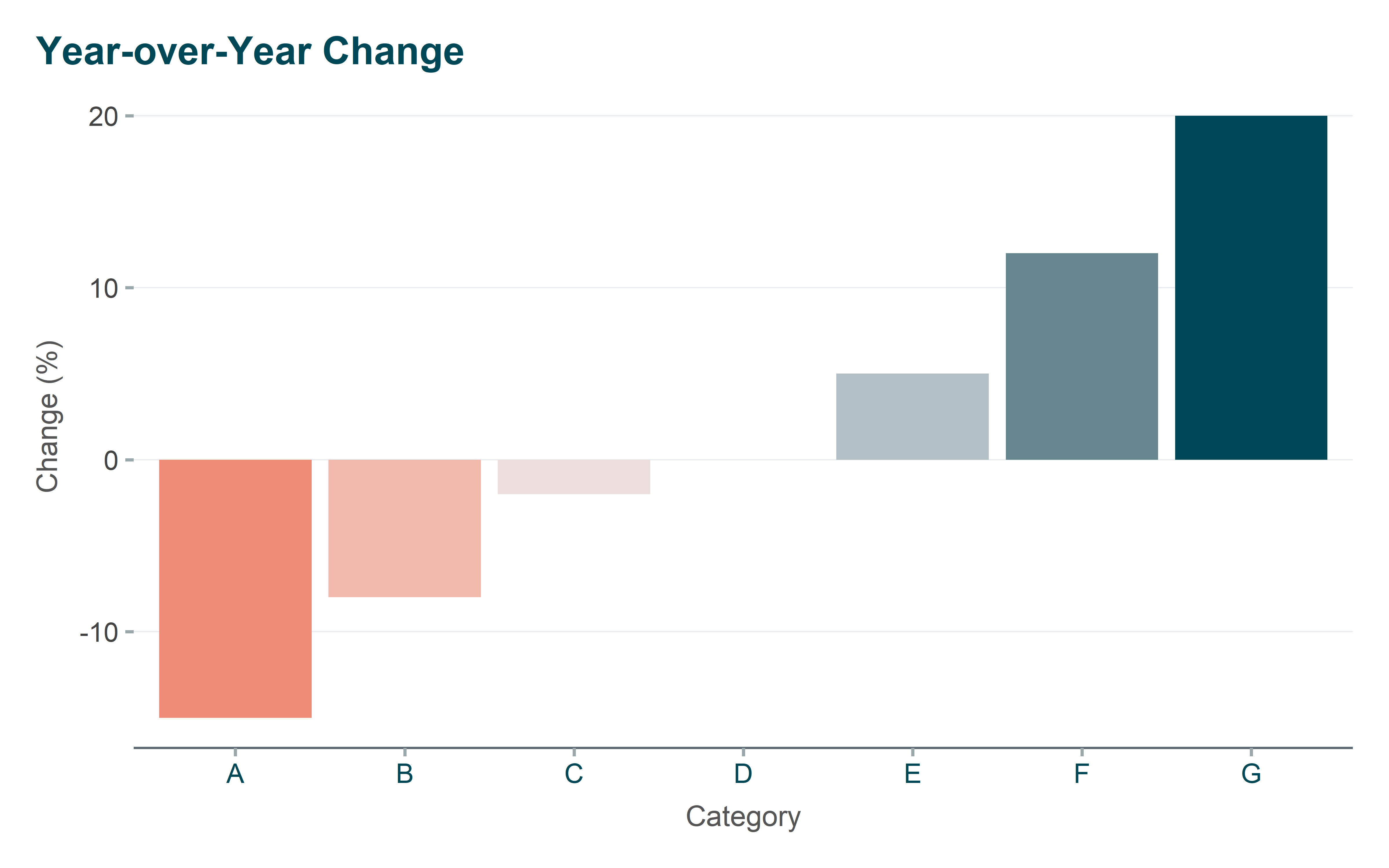Click the "Change (%)" y-axis label
Screen dimensions: 1389x868
tap(48, 416)
